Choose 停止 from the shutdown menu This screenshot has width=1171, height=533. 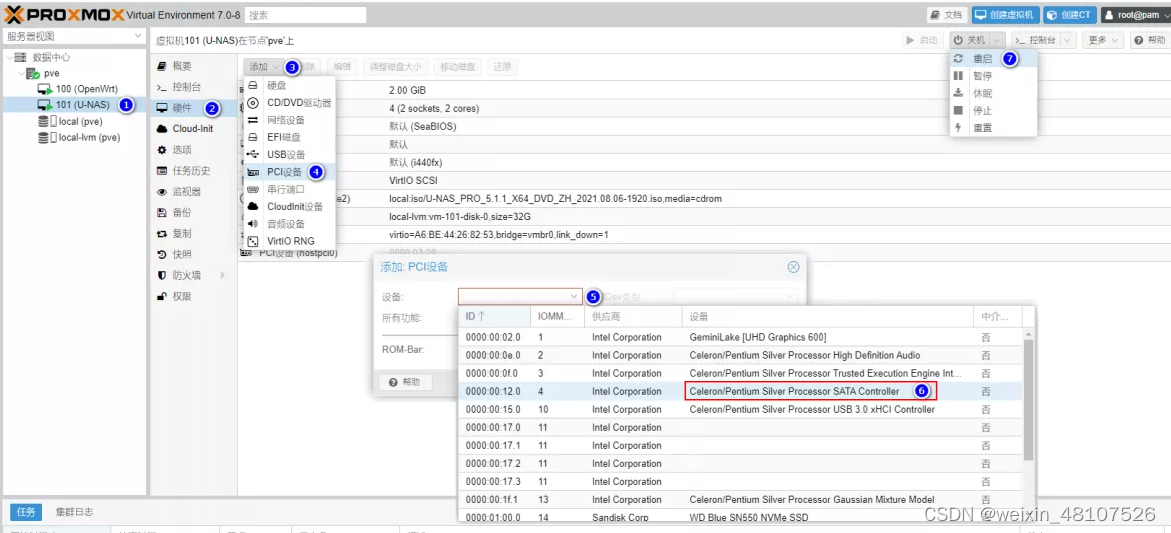(x=993, y=110)
